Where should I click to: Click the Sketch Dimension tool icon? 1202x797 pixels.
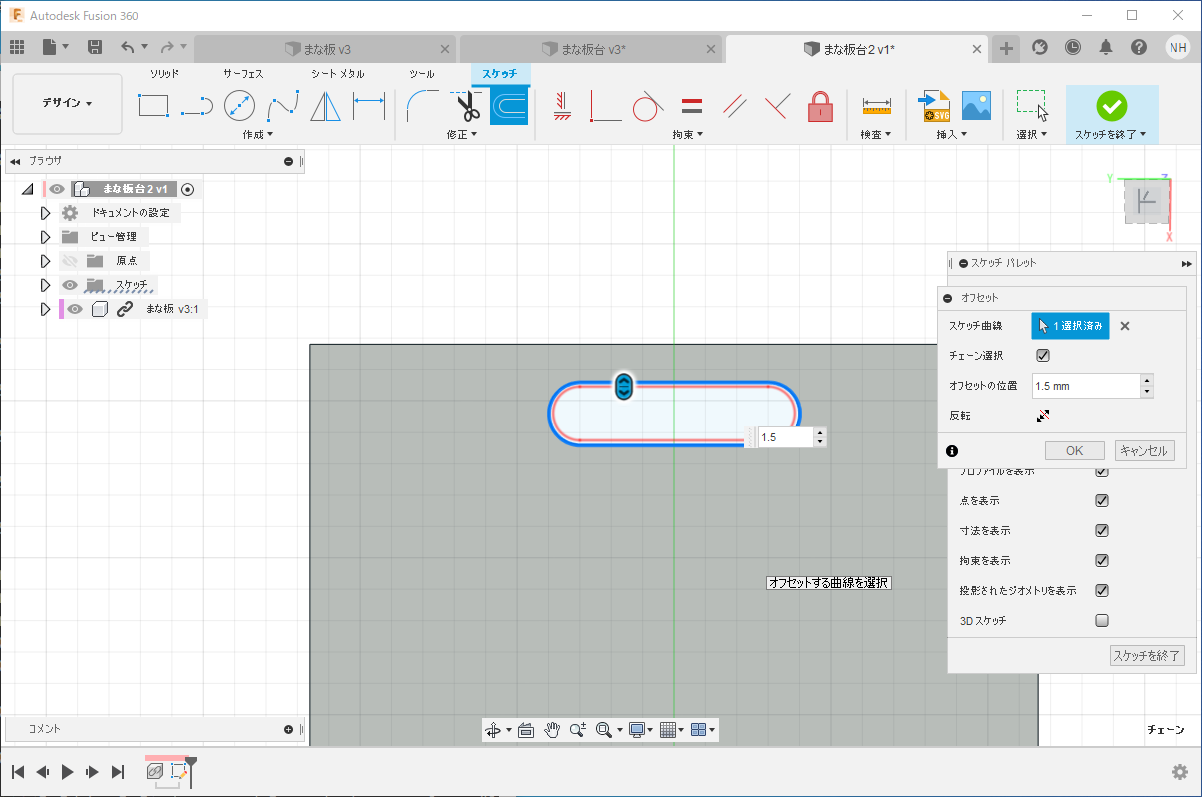[x=369, y=105]
